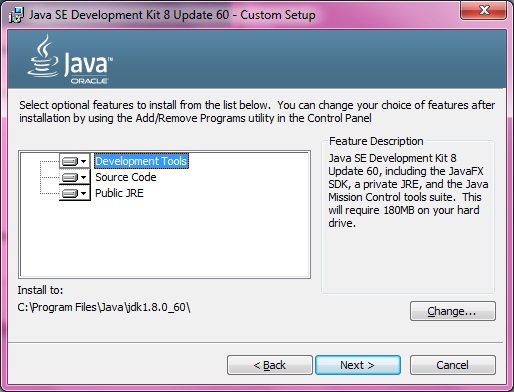Viewport: 514px width, 392px height.
Task: Click the install path C:\Program Files\Java\jdk1.8.0_60\
Action: tap(104, 307)
